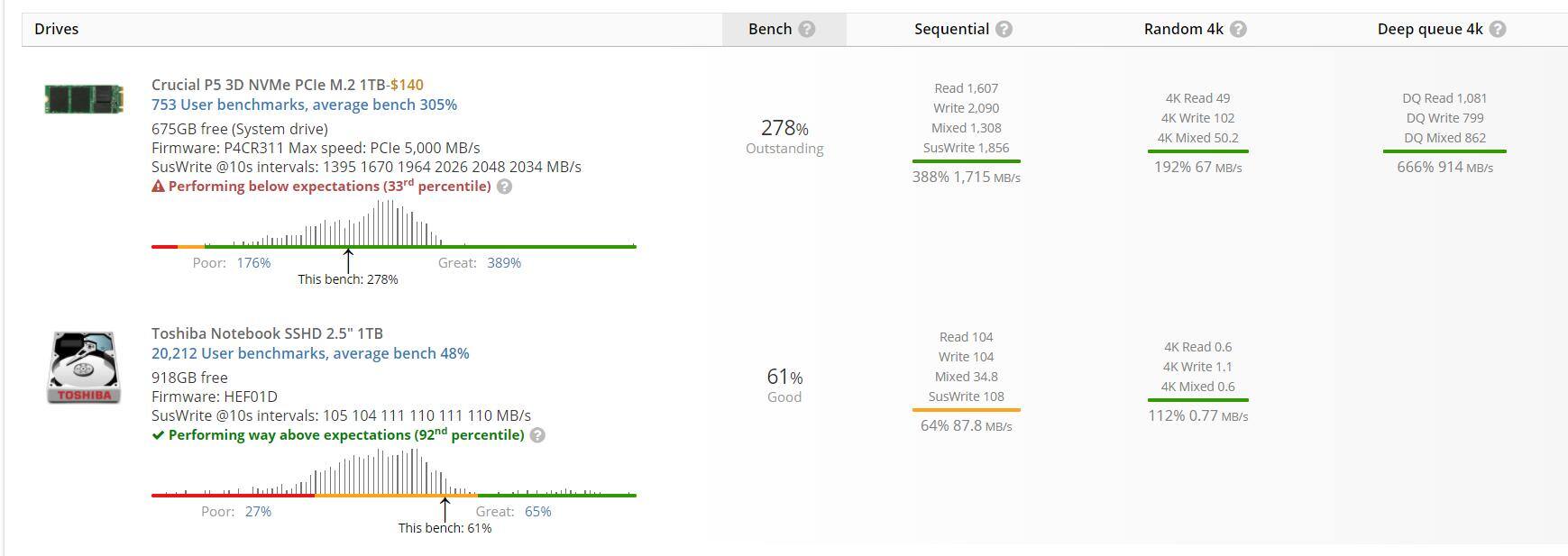Click the Crucial P5 warning triangle icon
Screen dimensions: 1568x556
tap(158, 187)
